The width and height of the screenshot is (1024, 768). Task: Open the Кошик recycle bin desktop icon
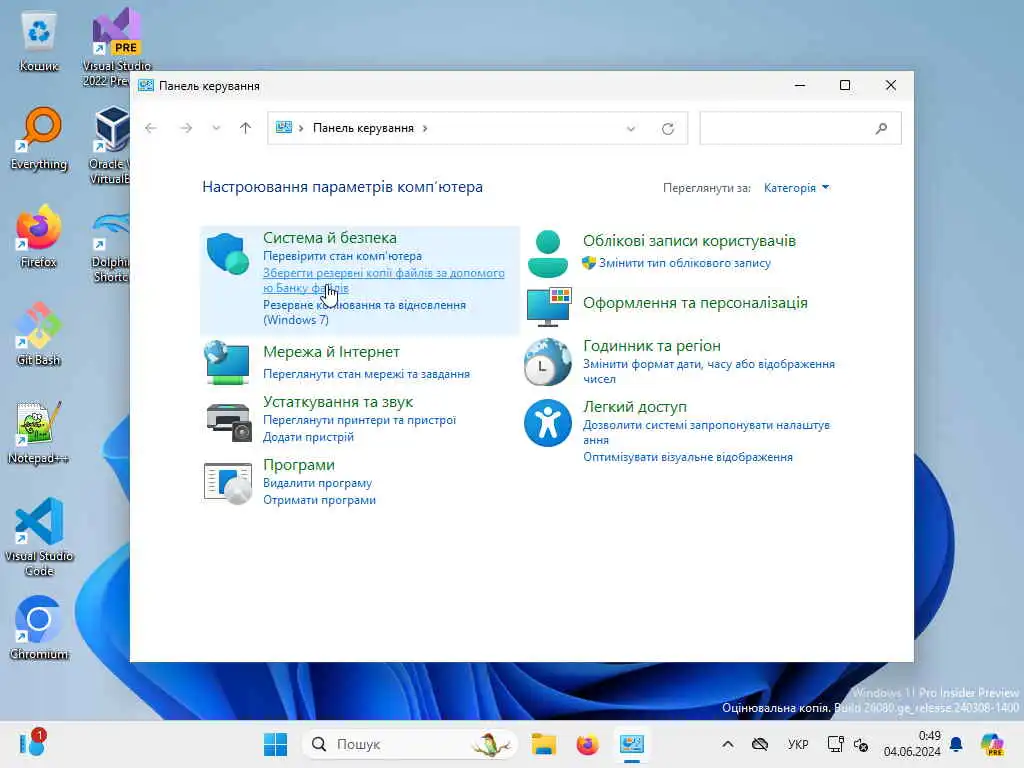39,41
